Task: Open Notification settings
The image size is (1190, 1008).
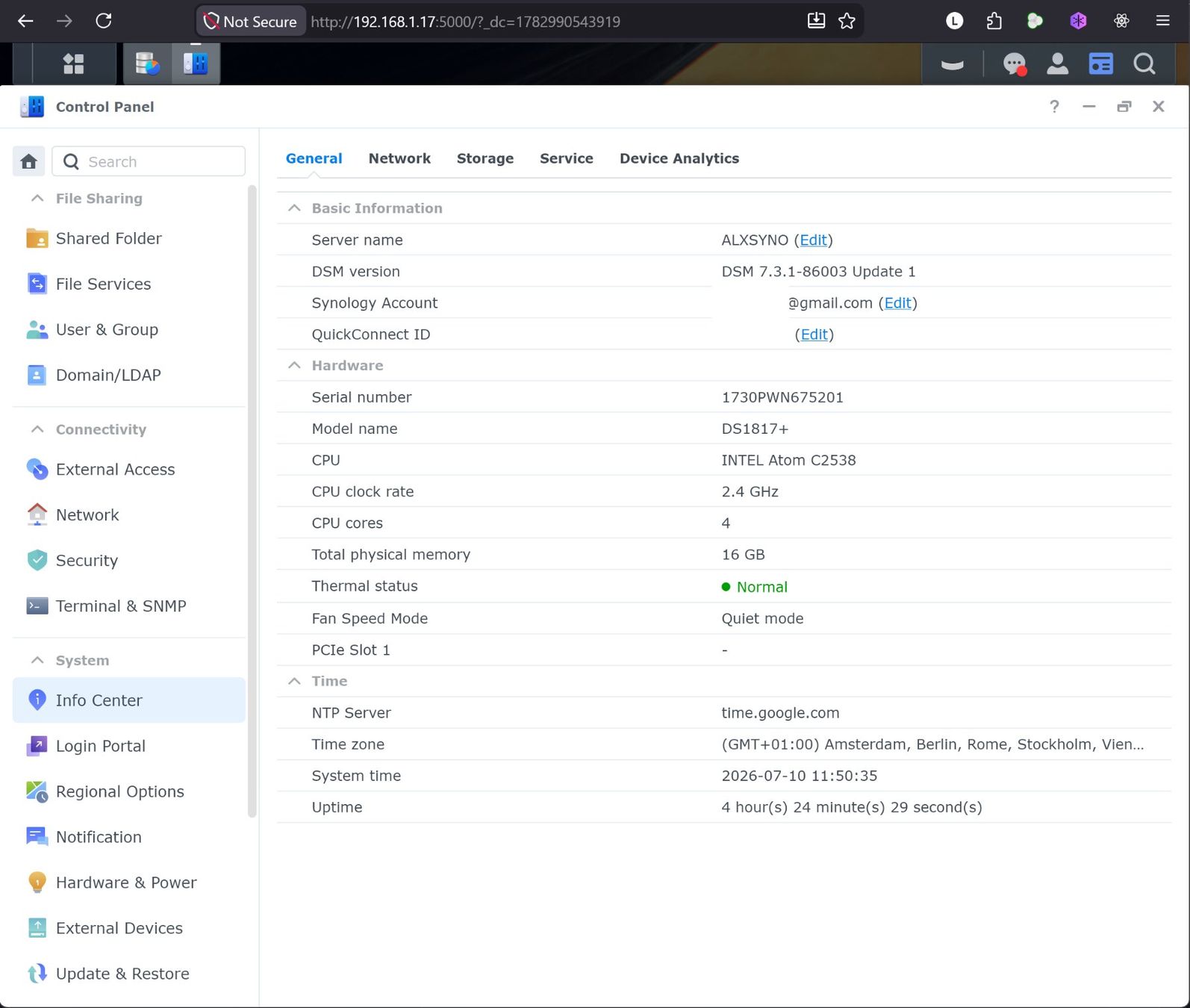Action: [x=129, y=836]
